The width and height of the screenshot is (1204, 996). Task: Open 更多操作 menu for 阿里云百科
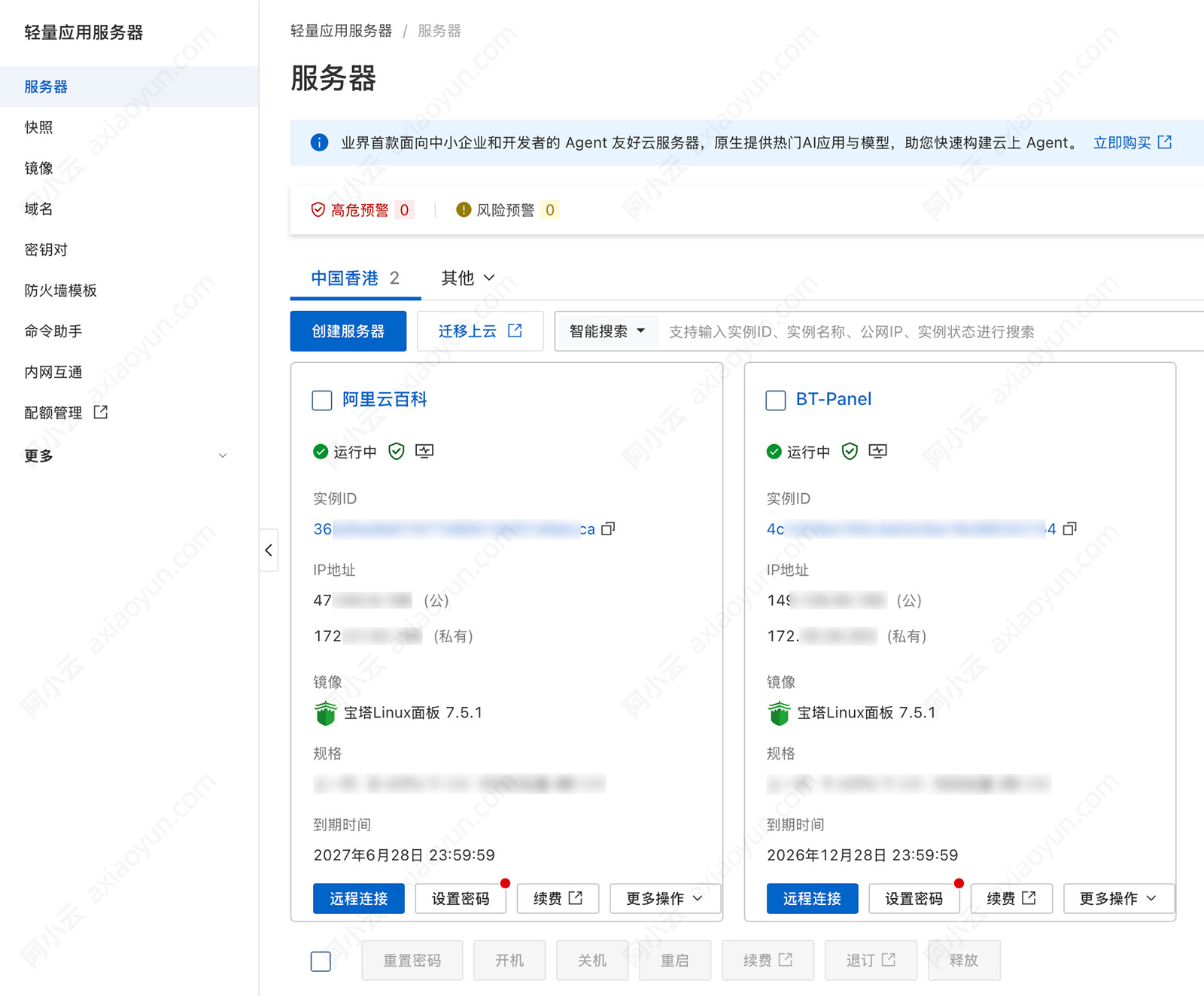coord(665,898)
